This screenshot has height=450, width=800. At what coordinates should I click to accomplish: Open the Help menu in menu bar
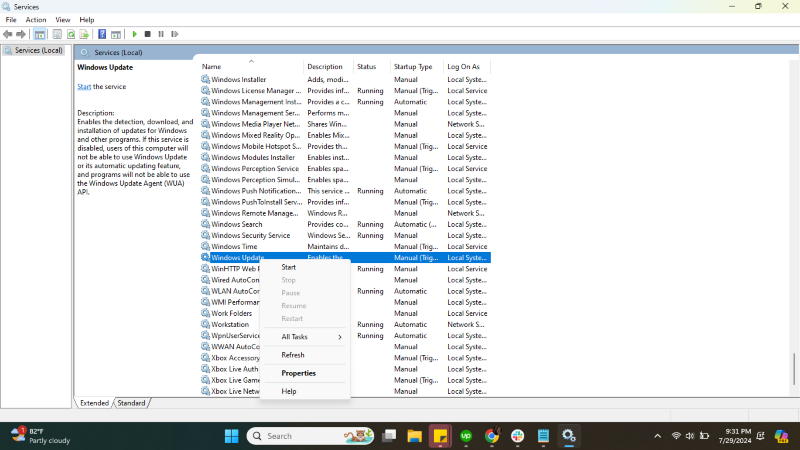tap(87, 20)
